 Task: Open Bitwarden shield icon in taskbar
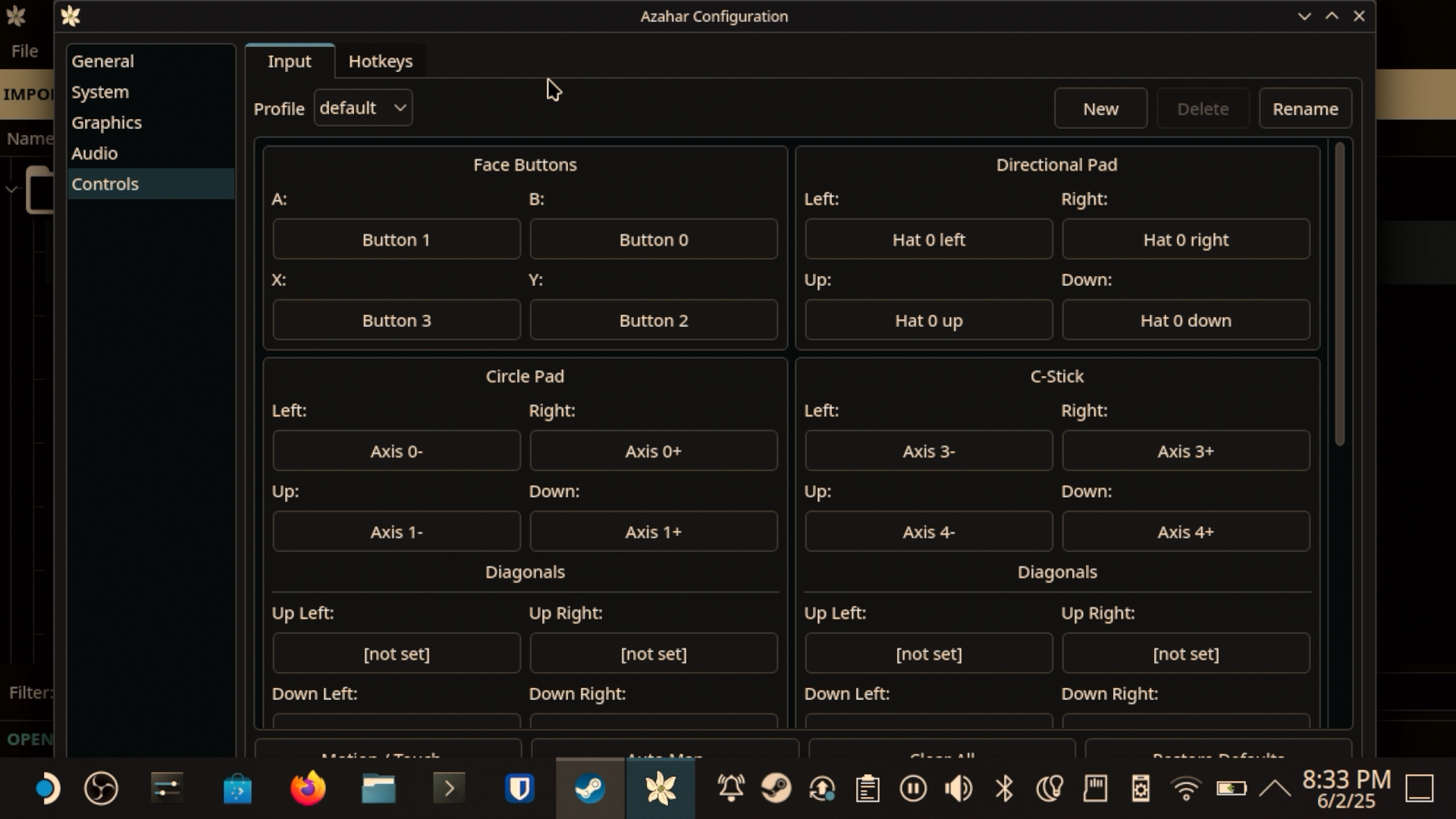click(x=519, y=789)
